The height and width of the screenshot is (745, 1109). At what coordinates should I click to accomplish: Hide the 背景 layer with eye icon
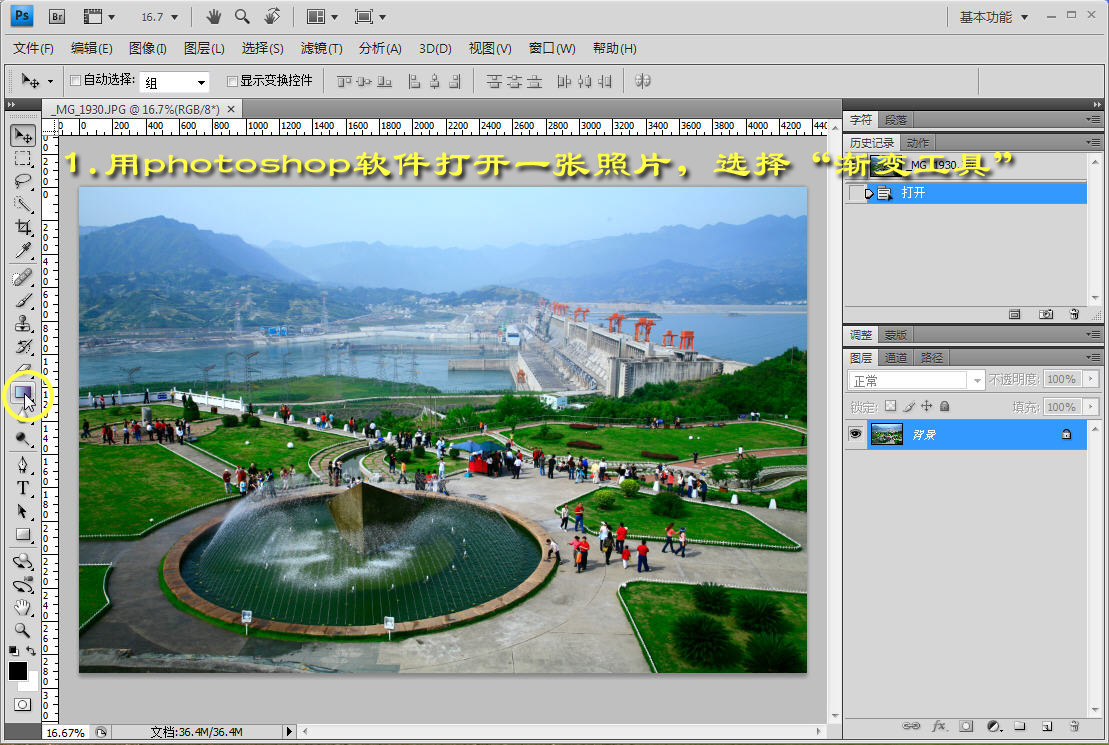[855, 434]
